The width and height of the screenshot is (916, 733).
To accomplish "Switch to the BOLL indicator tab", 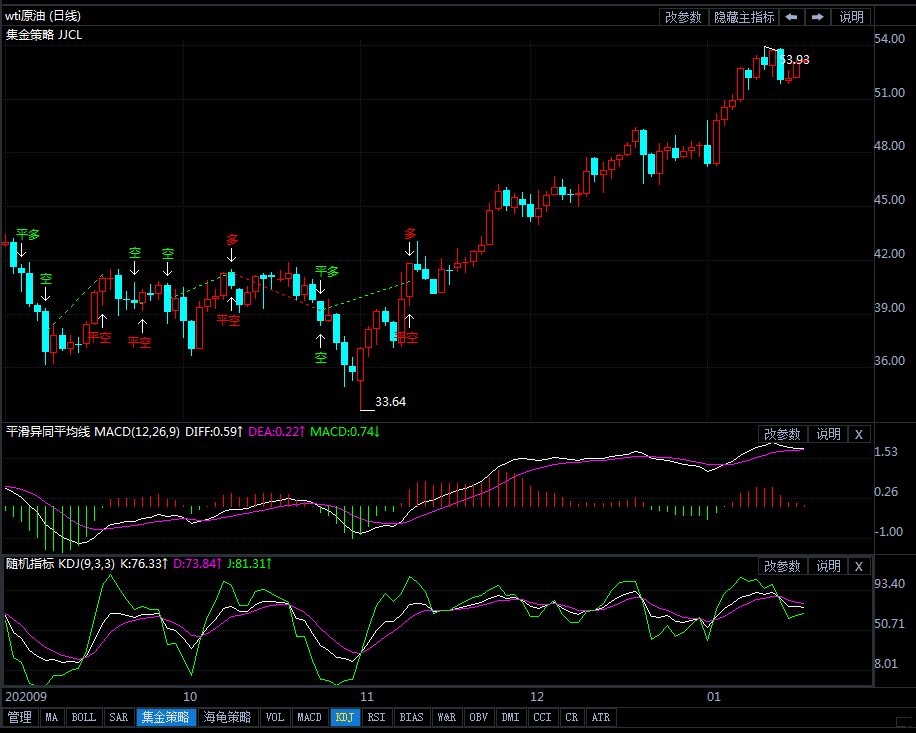I will pyautogui.click(x=84, y=717).
